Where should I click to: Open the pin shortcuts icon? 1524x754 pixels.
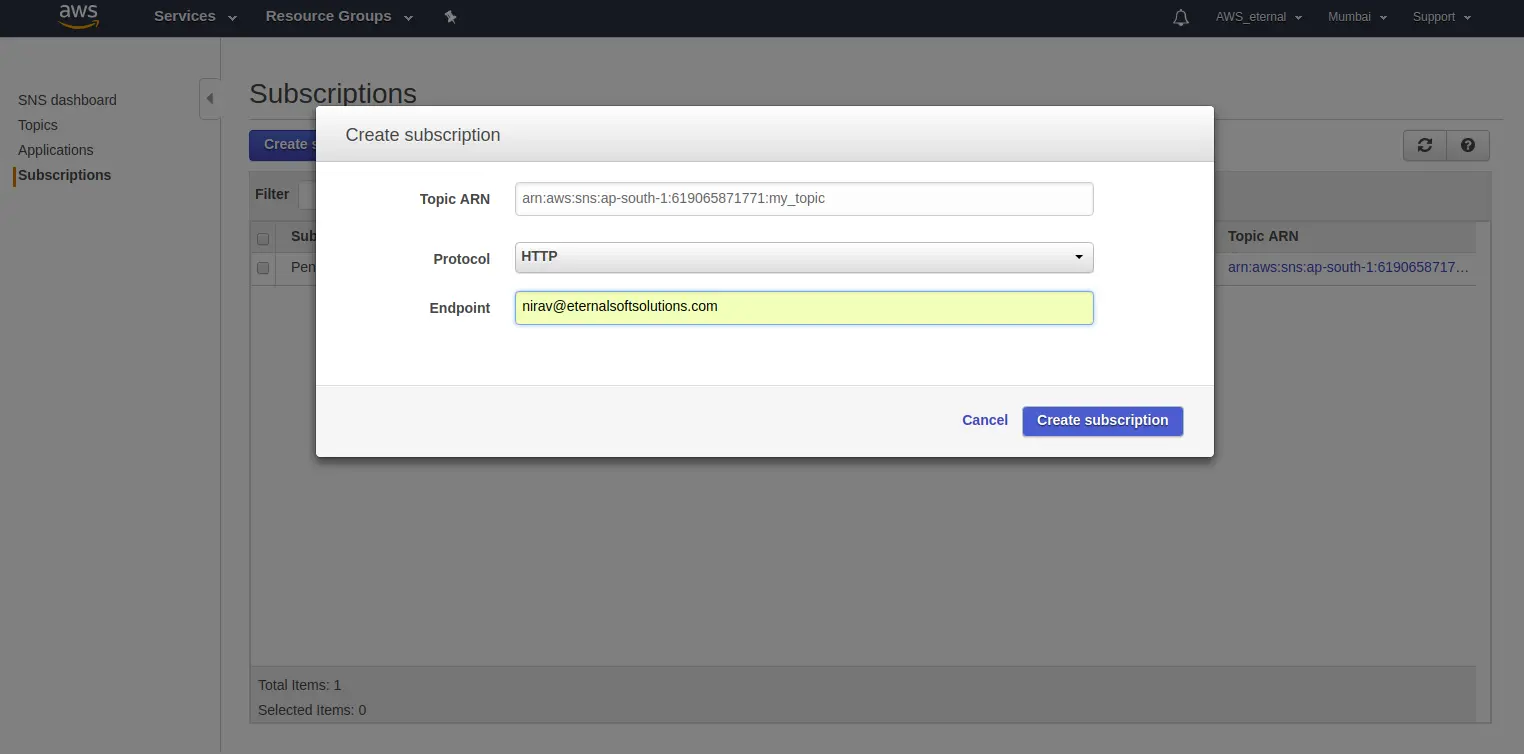450,17
